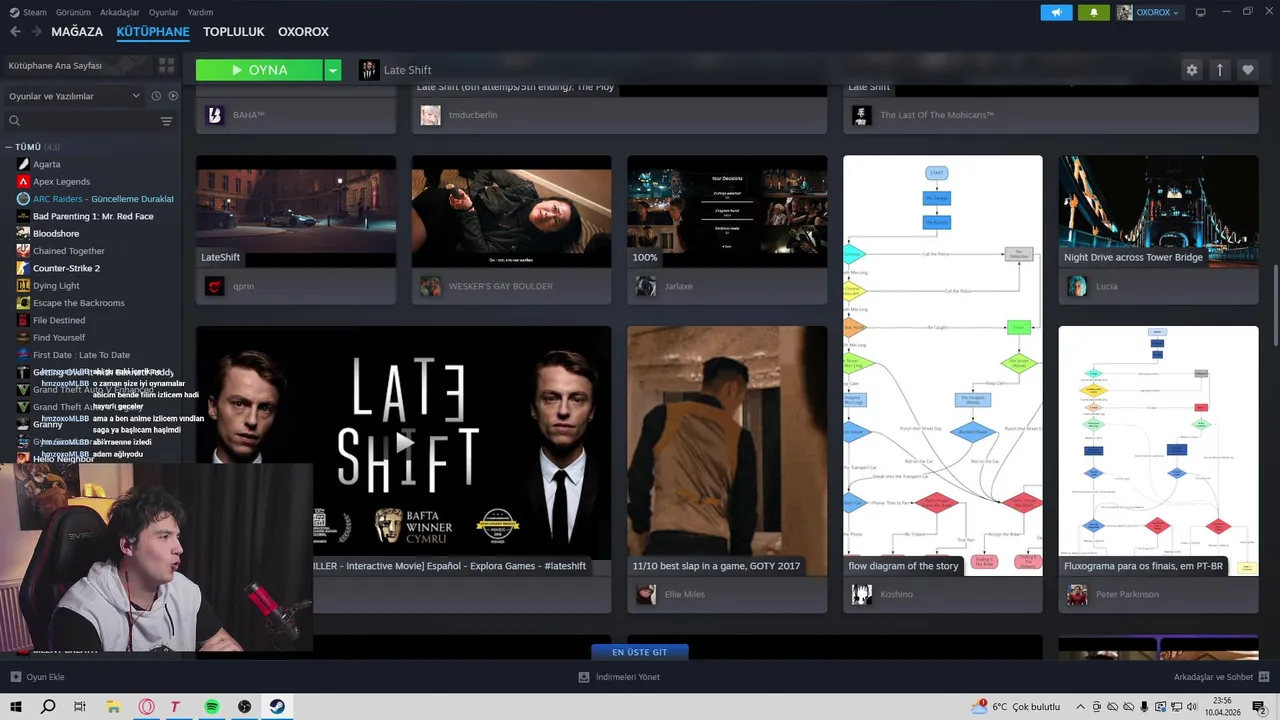This screenshot has width=1280, height=720.
Task: Open the weather widget 6°C Çok bulutlu
Action: (1017, 707)
